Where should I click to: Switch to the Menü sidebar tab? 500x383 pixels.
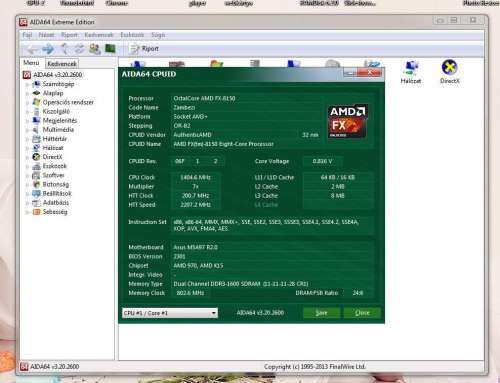click(31, 63)
